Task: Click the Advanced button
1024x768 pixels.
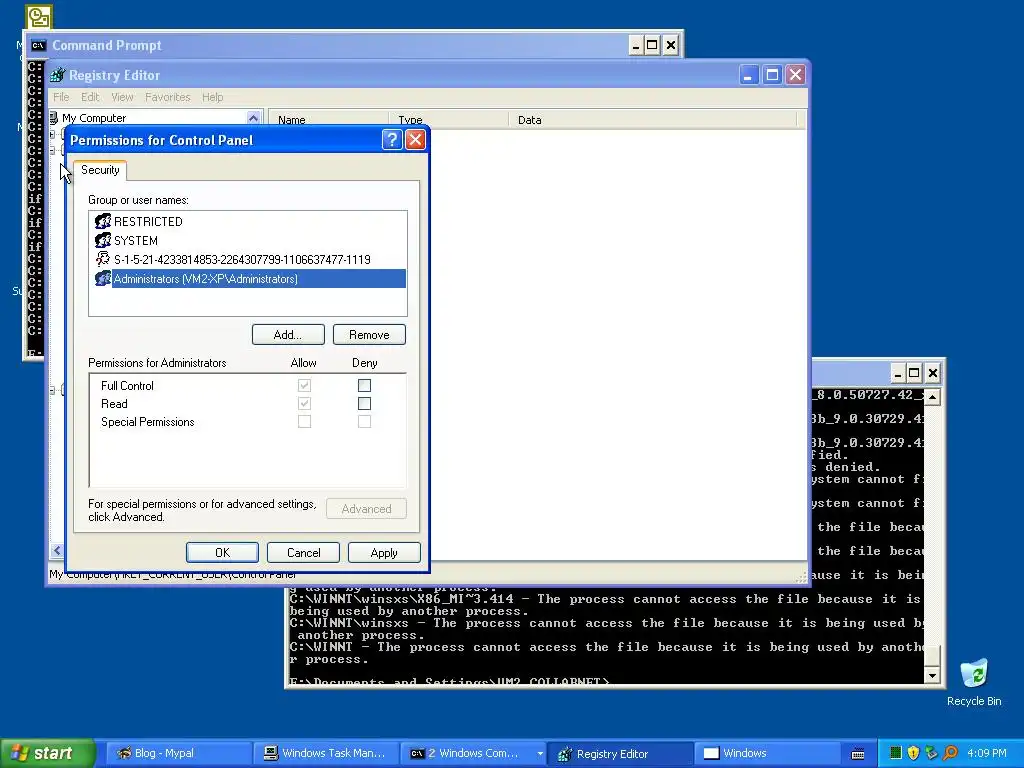Action: pos(366,509)
